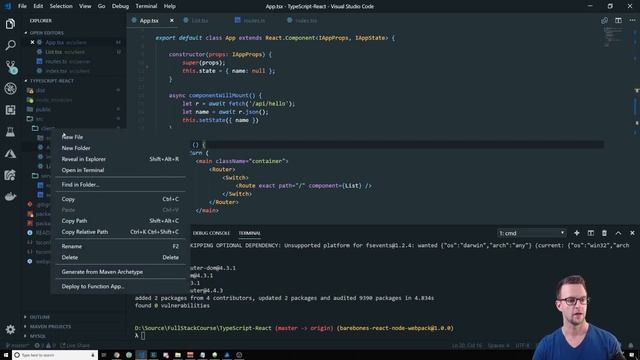
Task: Click the open changes icon in editor toolbar
Action: [604, 20]
